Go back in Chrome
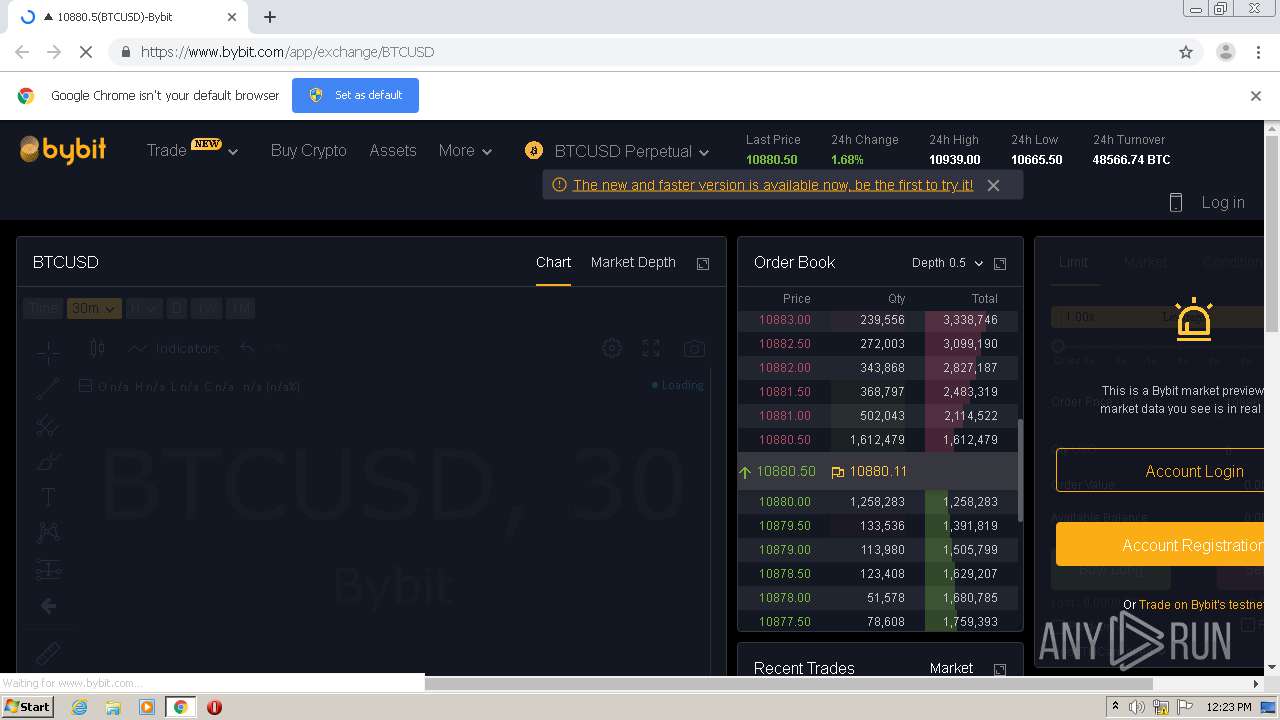This screenshot has height=720, width=1280. click(22, 52)
